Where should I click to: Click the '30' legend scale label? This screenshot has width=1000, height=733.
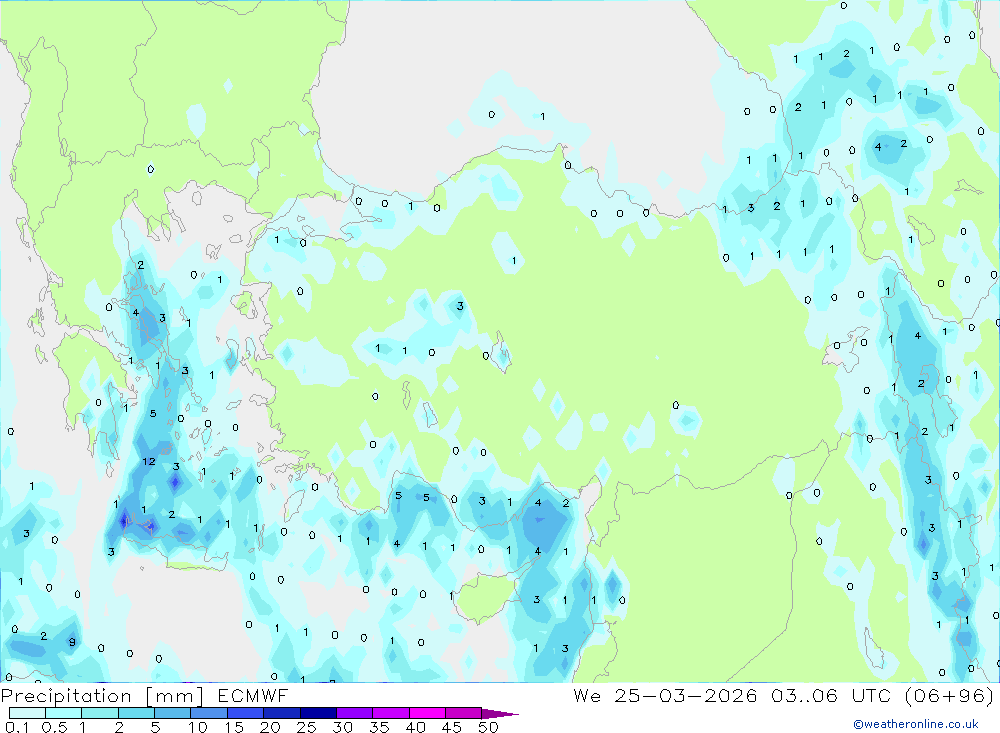pos(343,727)
